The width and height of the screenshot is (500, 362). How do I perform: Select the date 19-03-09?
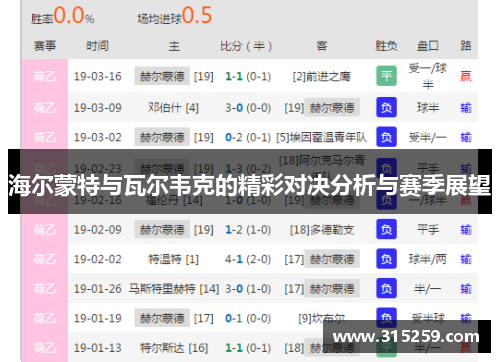click(x=98, y=108)
